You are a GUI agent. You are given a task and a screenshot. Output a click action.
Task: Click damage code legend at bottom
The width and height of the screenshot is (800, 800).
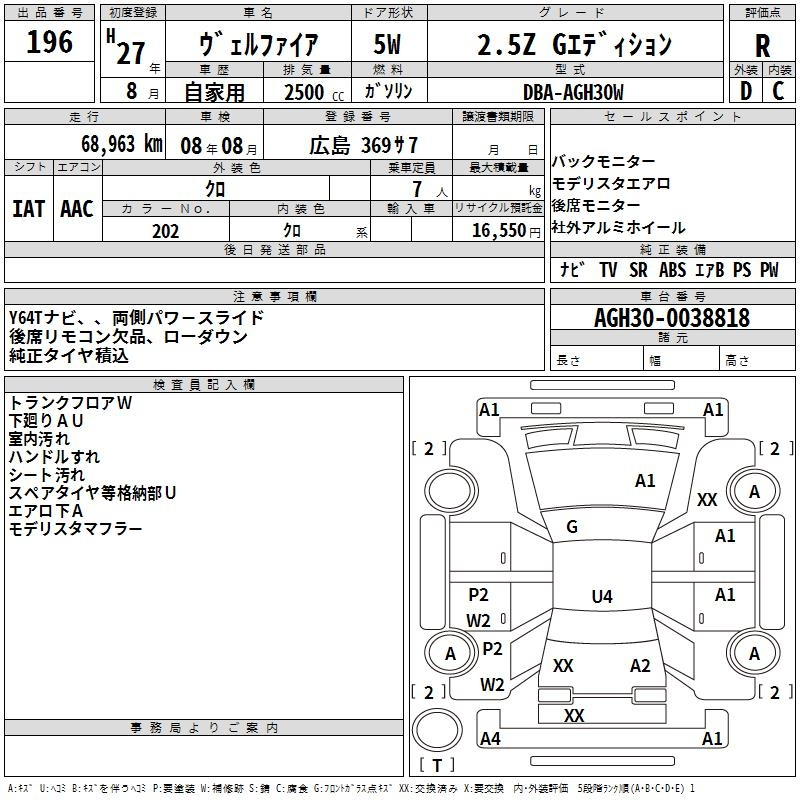click(352, 789)
